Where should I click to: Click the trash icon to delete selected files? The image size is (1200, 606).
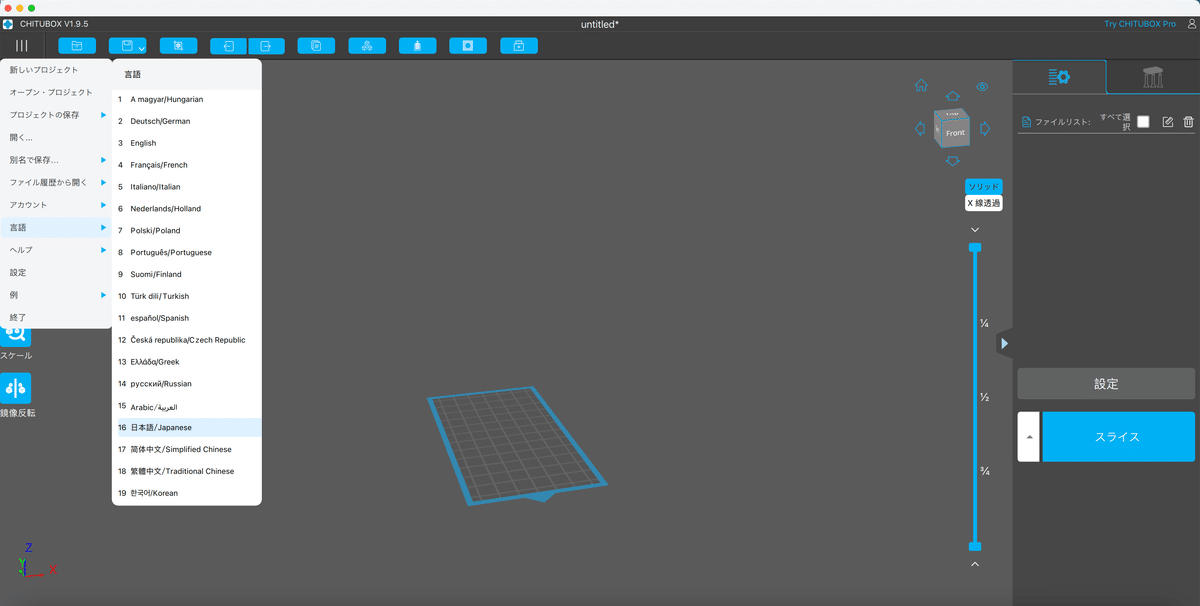(x=1189, y=122)
